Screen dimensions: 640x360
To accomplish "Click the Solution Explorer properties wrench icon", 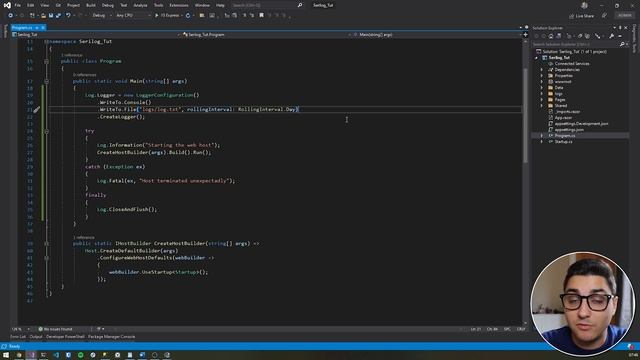I will 611,36.
